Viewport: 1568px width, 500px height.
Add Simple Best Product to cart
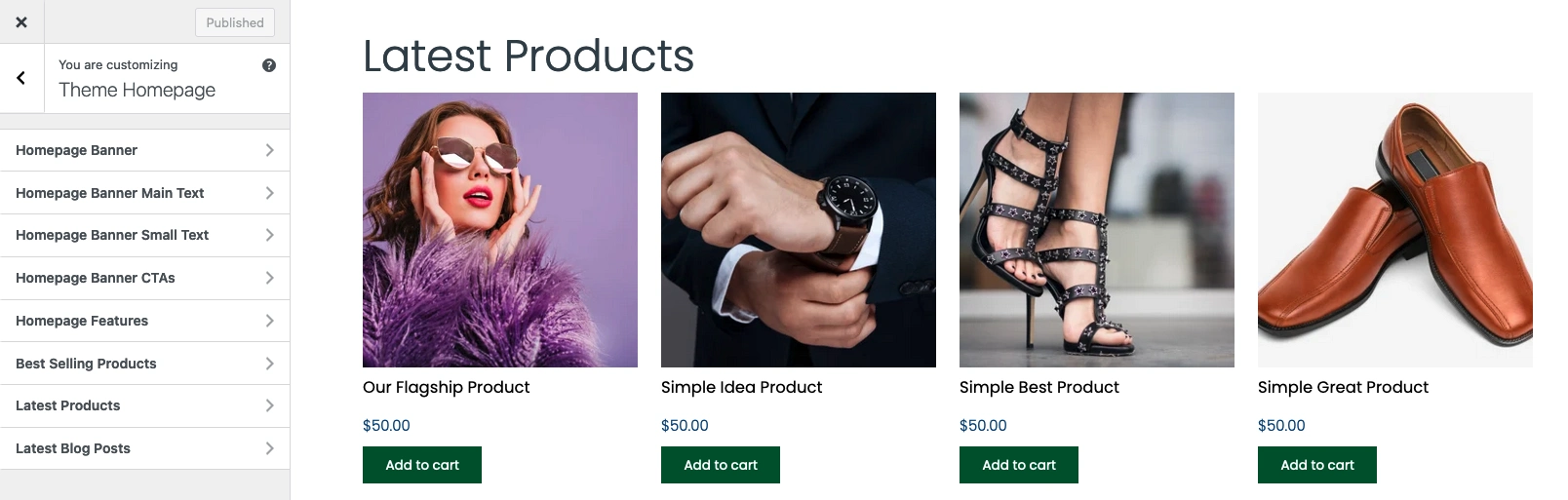(1019, 465)
